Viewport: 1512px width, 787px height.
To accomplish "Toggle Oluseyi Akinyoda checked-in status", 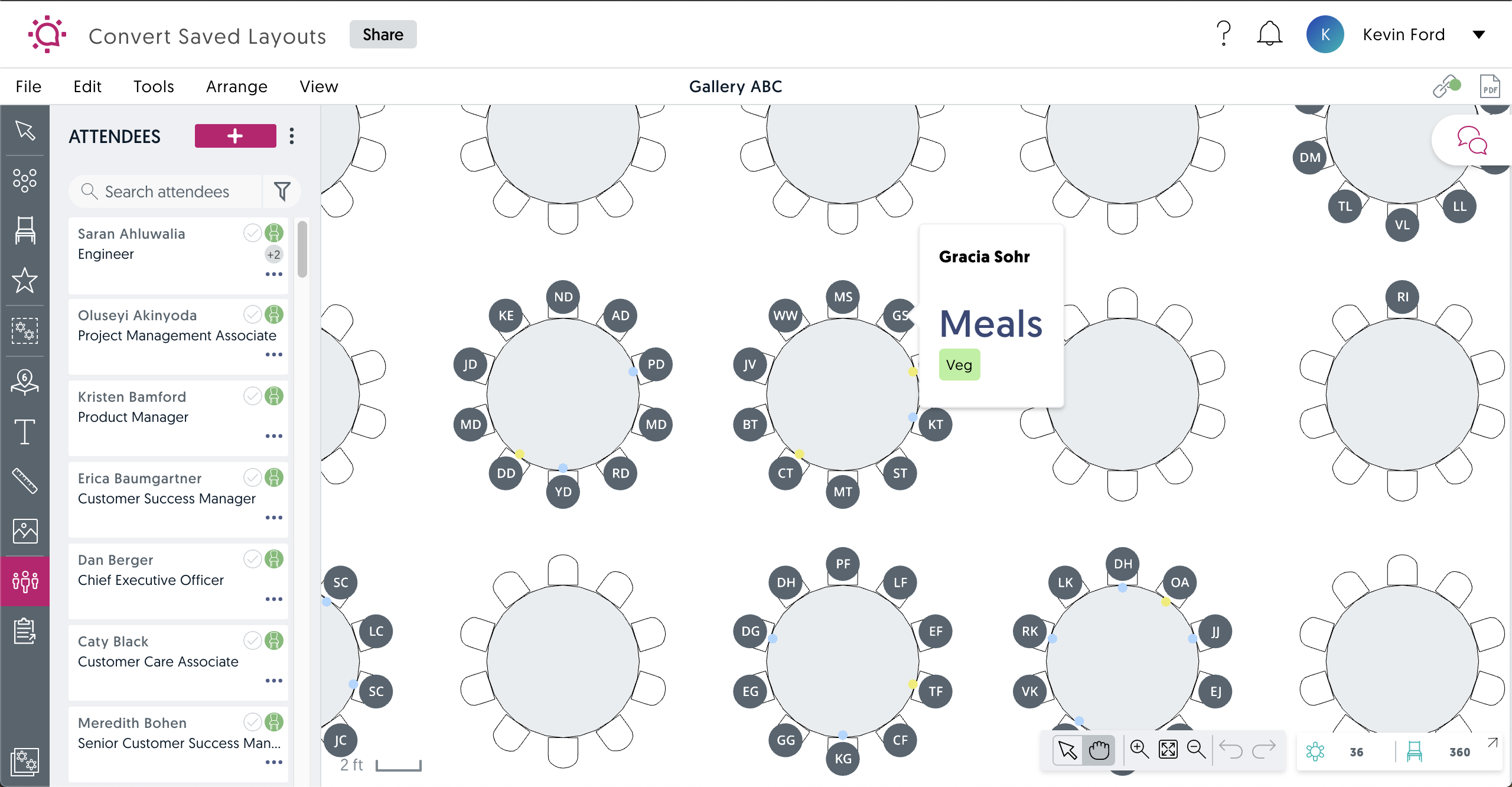I will (252, 314).
